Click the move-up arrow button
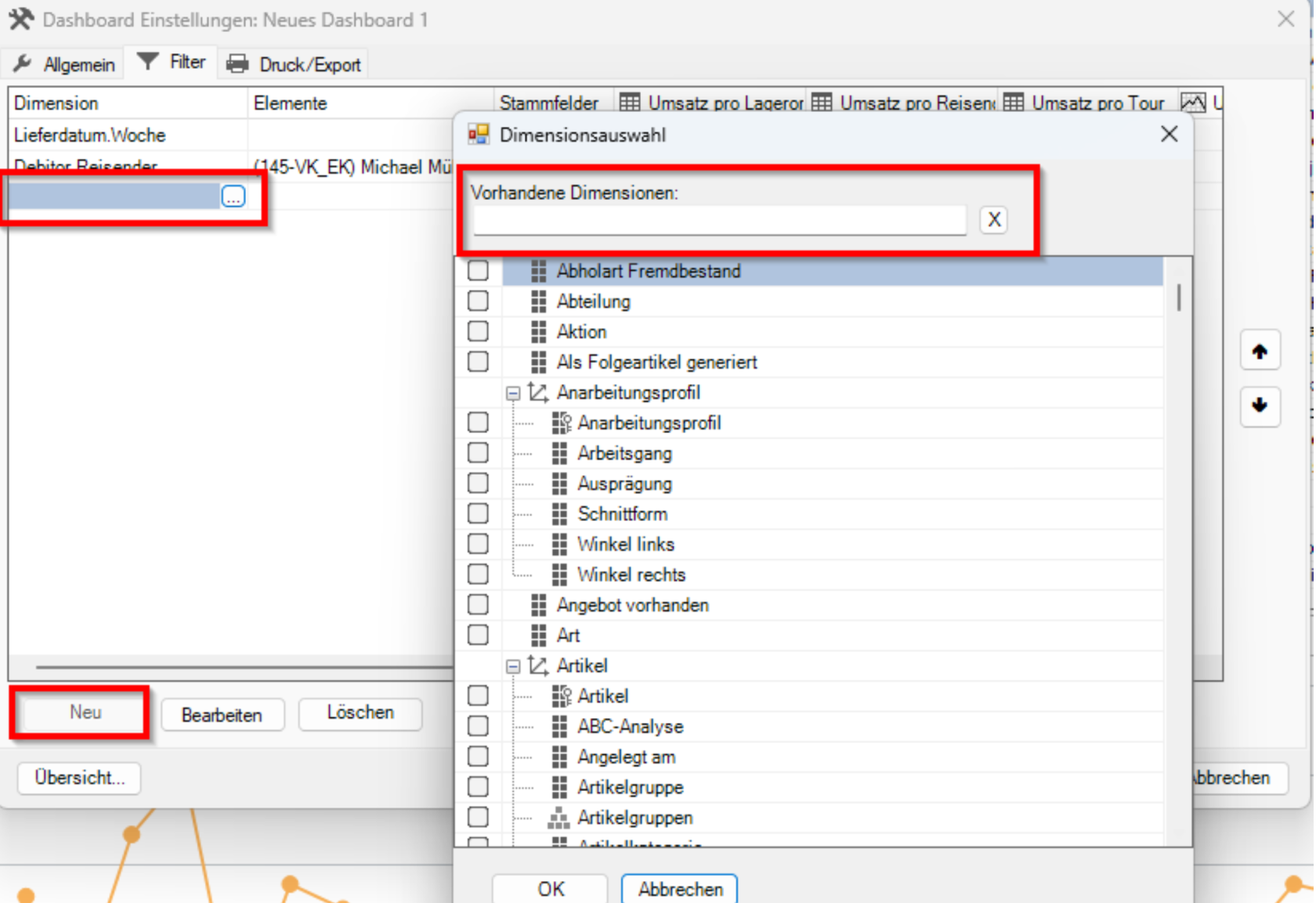This screenshot has width=1316, height=903. point(1260,351)
